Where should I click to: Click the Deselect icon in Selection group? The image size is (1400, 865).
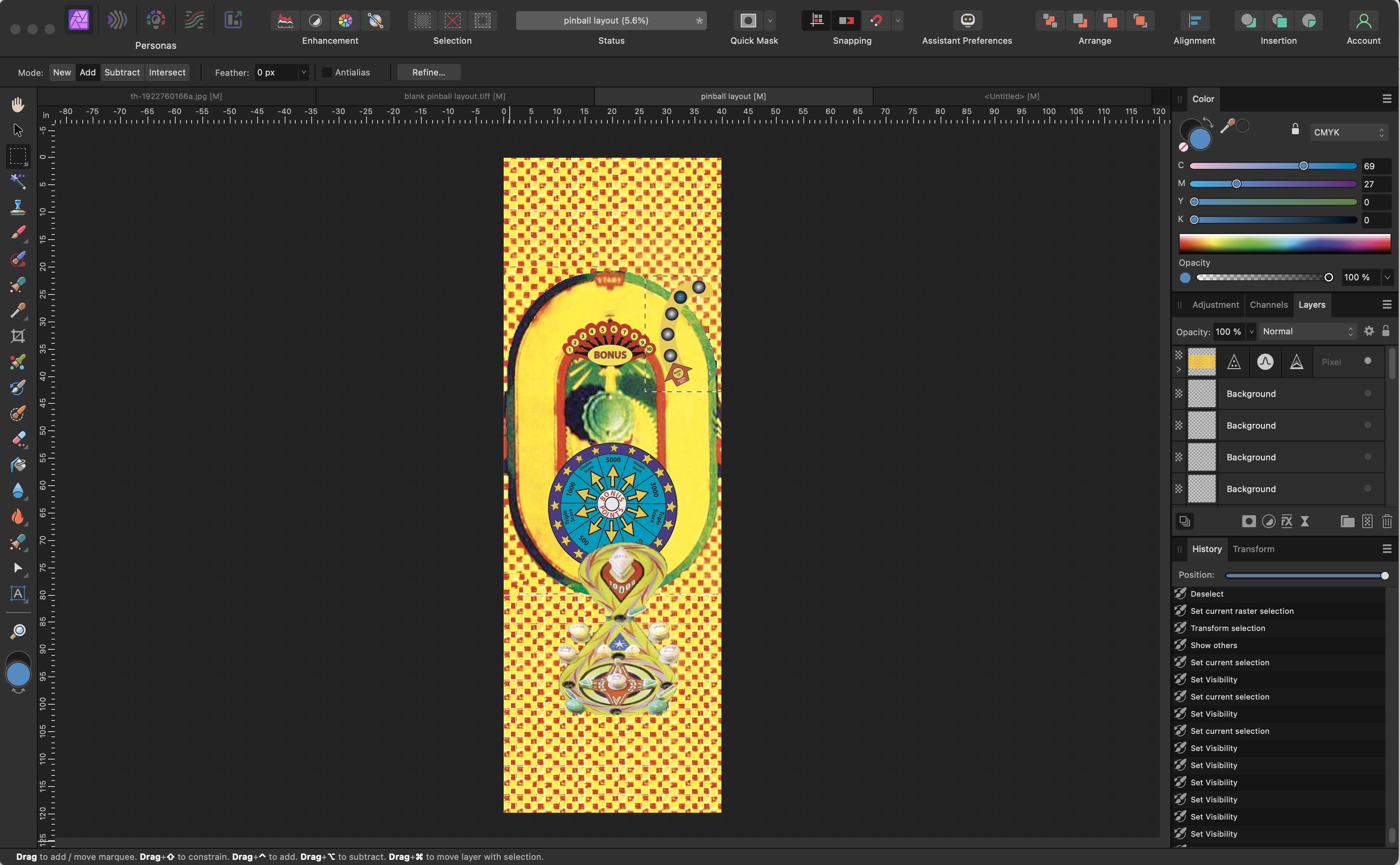point(453,21)
